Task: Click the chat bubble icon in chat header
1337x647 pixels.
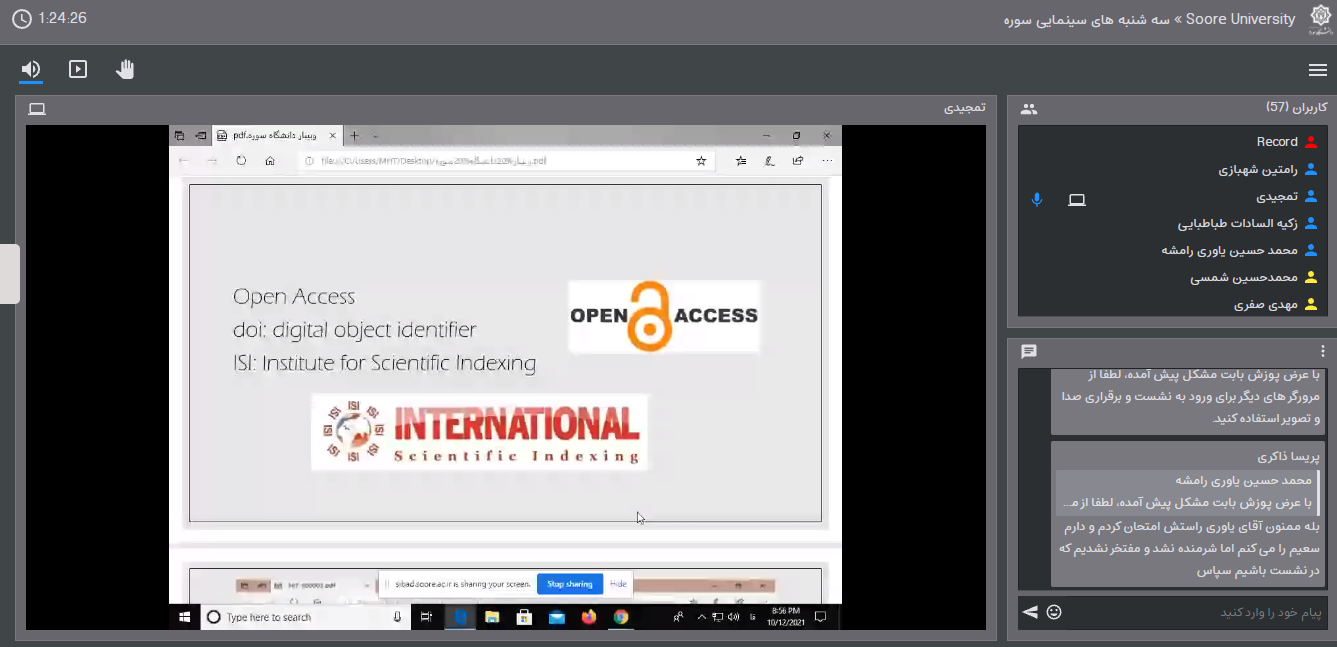Action: 1029,351
